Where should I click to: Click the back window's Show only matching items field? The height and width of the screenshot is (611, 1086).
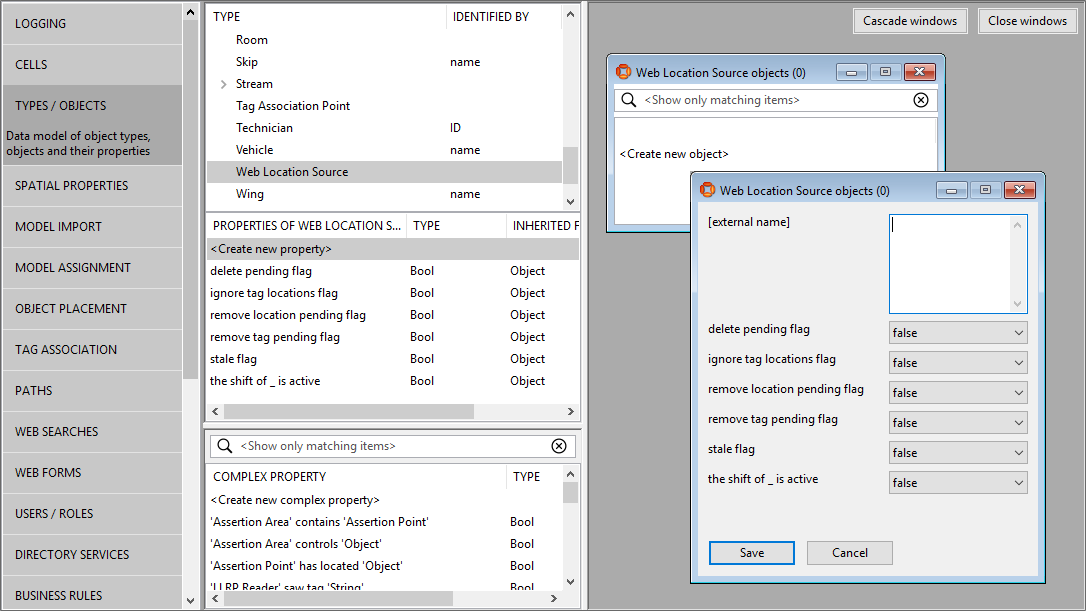(x=776, y=100)
